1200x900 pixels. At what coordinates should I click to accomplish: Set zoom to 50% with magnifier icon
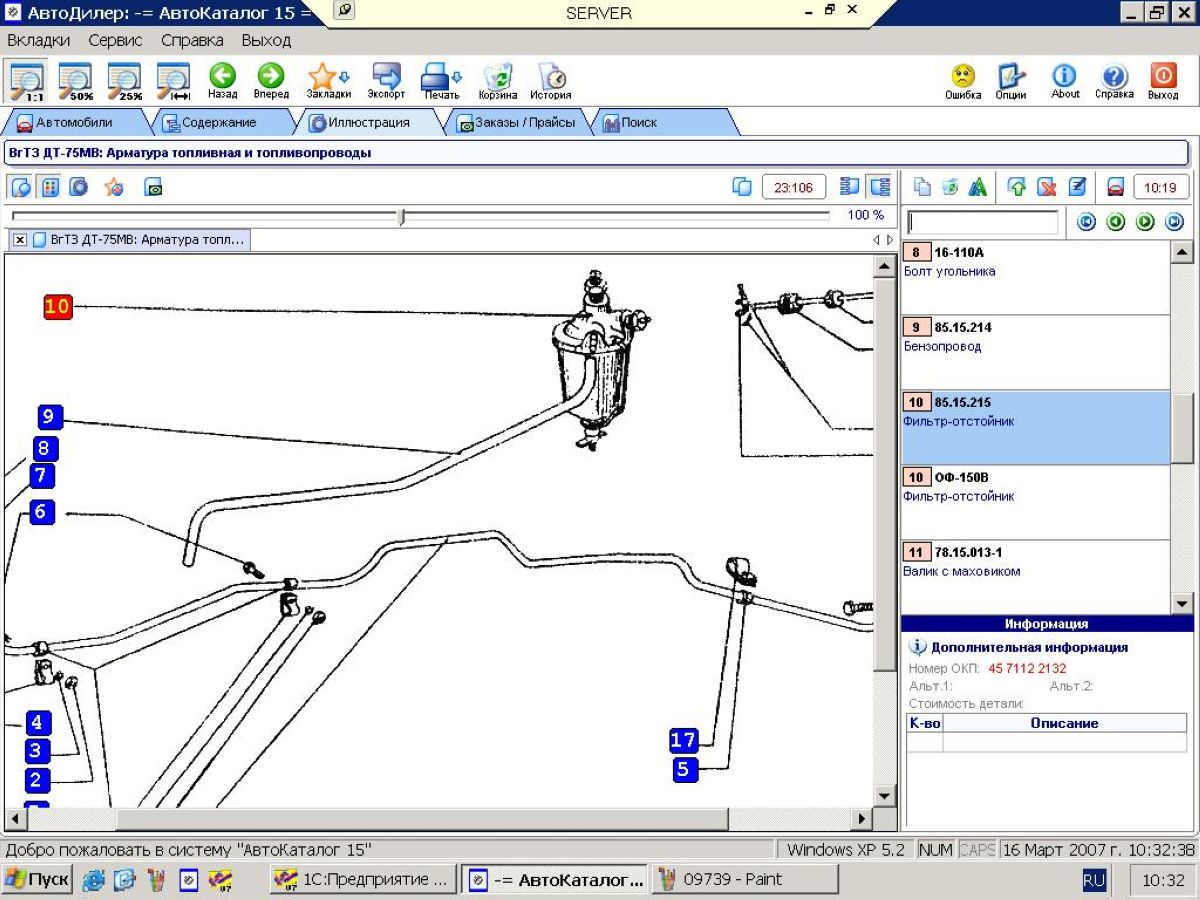click(75, 80)
